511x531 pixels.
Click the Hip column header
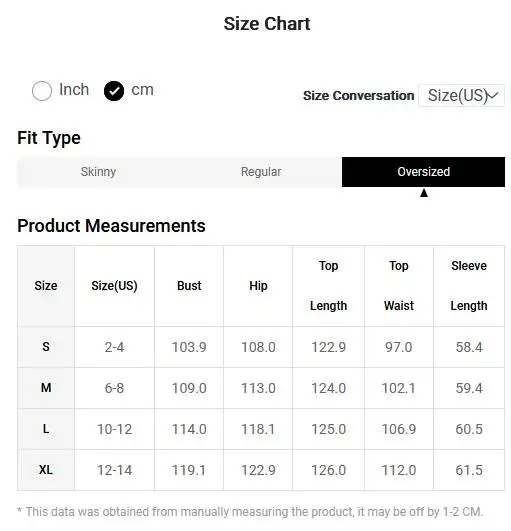[258, 286]
